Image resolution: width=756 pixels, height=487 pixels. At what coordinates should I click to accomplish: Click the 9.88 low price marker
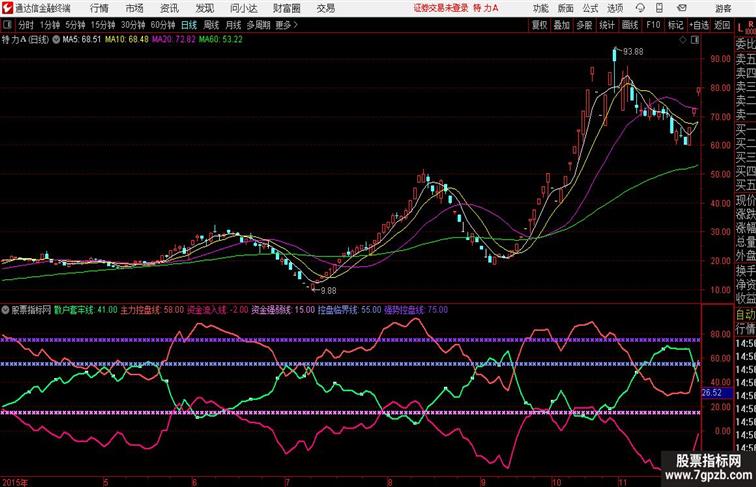click(328, 291)
